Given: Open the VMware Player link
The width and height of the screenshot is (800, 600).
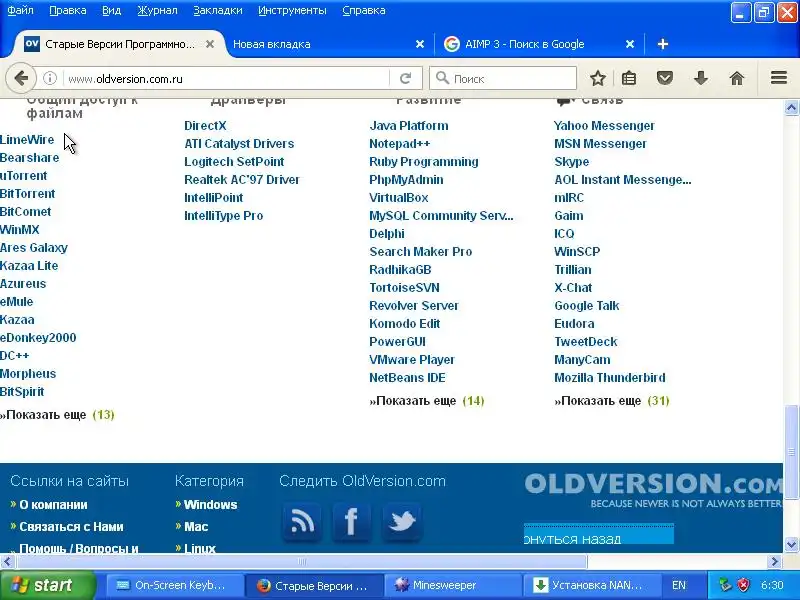Looking at the screenshot, I should click(x=412, y=360).
